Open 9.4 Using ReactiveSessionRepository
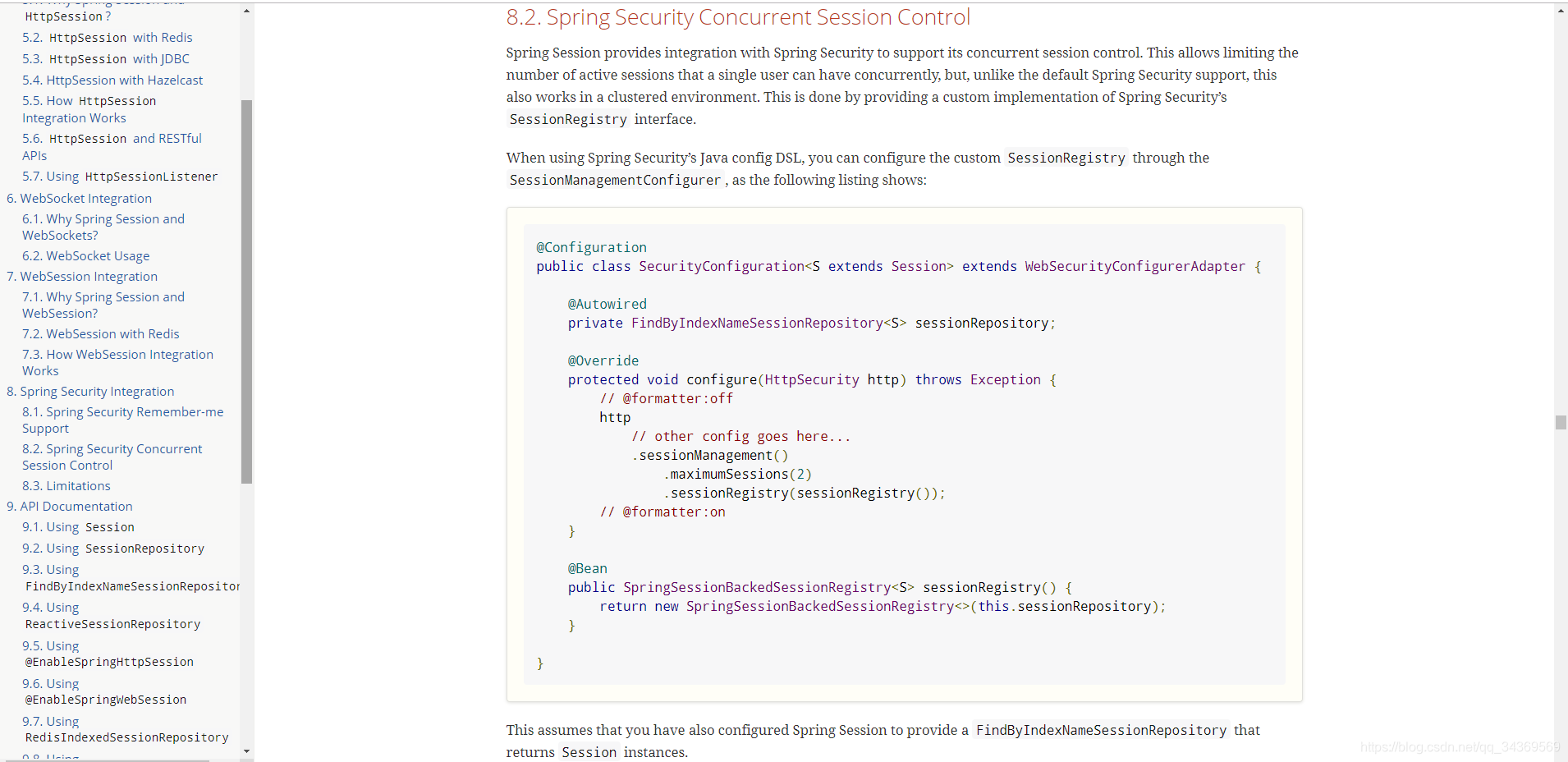 [112, 616]
